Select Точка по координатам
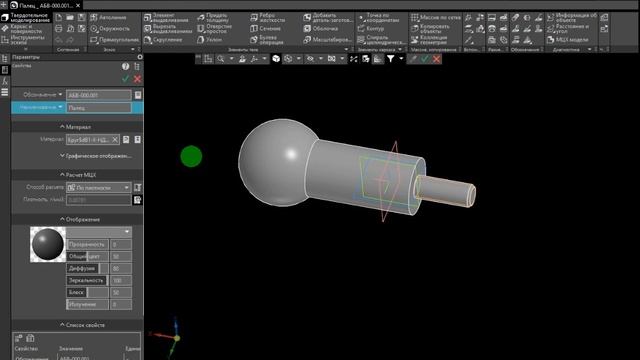Viewport: 640px width, 360px height. click(x=379, y=18)
